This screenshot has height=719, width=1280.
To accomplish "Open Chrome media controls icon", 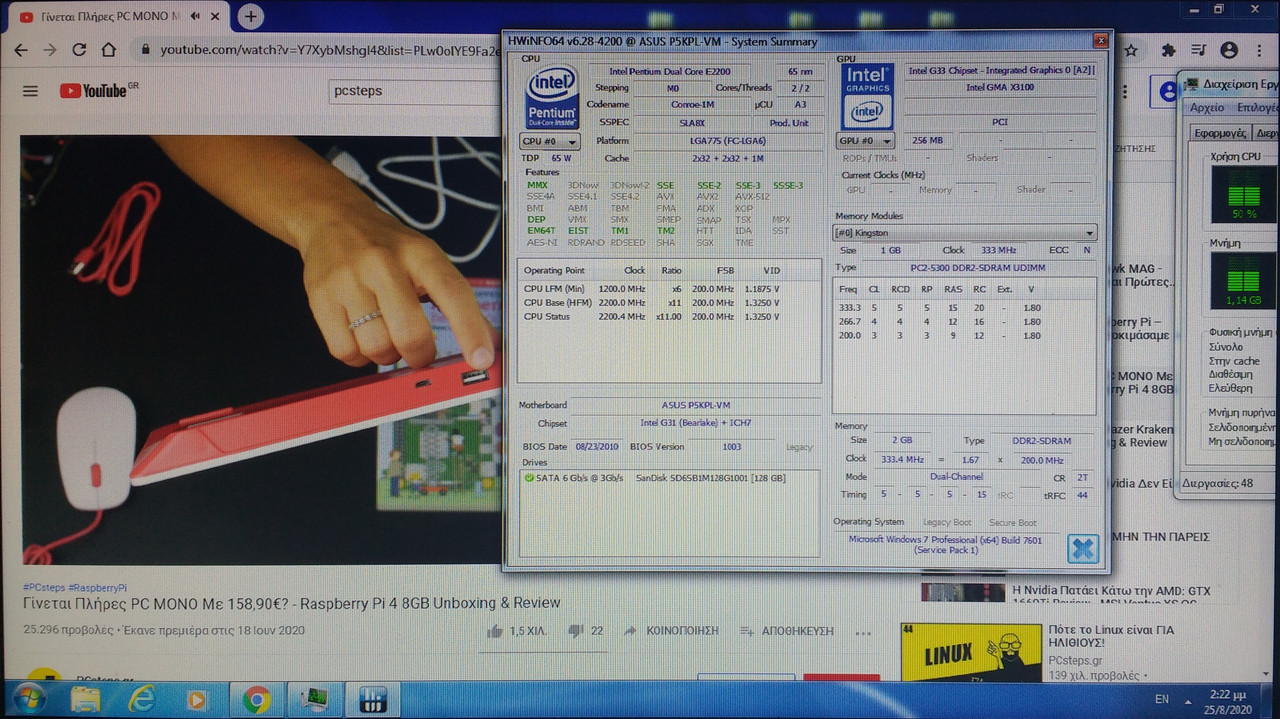I will tap(1199, 50).
